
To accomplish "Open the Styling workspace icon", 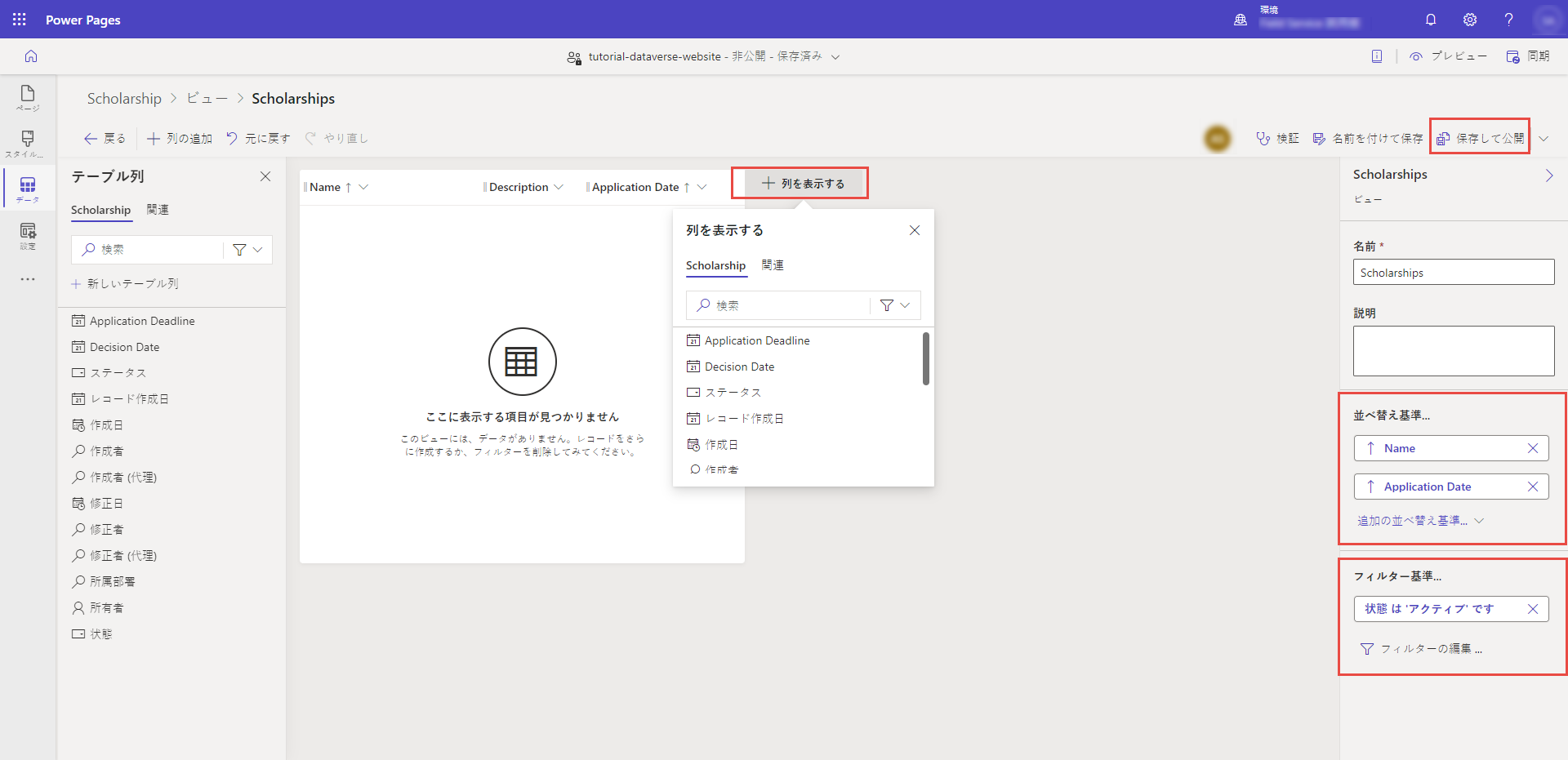I will coord(28,143).
